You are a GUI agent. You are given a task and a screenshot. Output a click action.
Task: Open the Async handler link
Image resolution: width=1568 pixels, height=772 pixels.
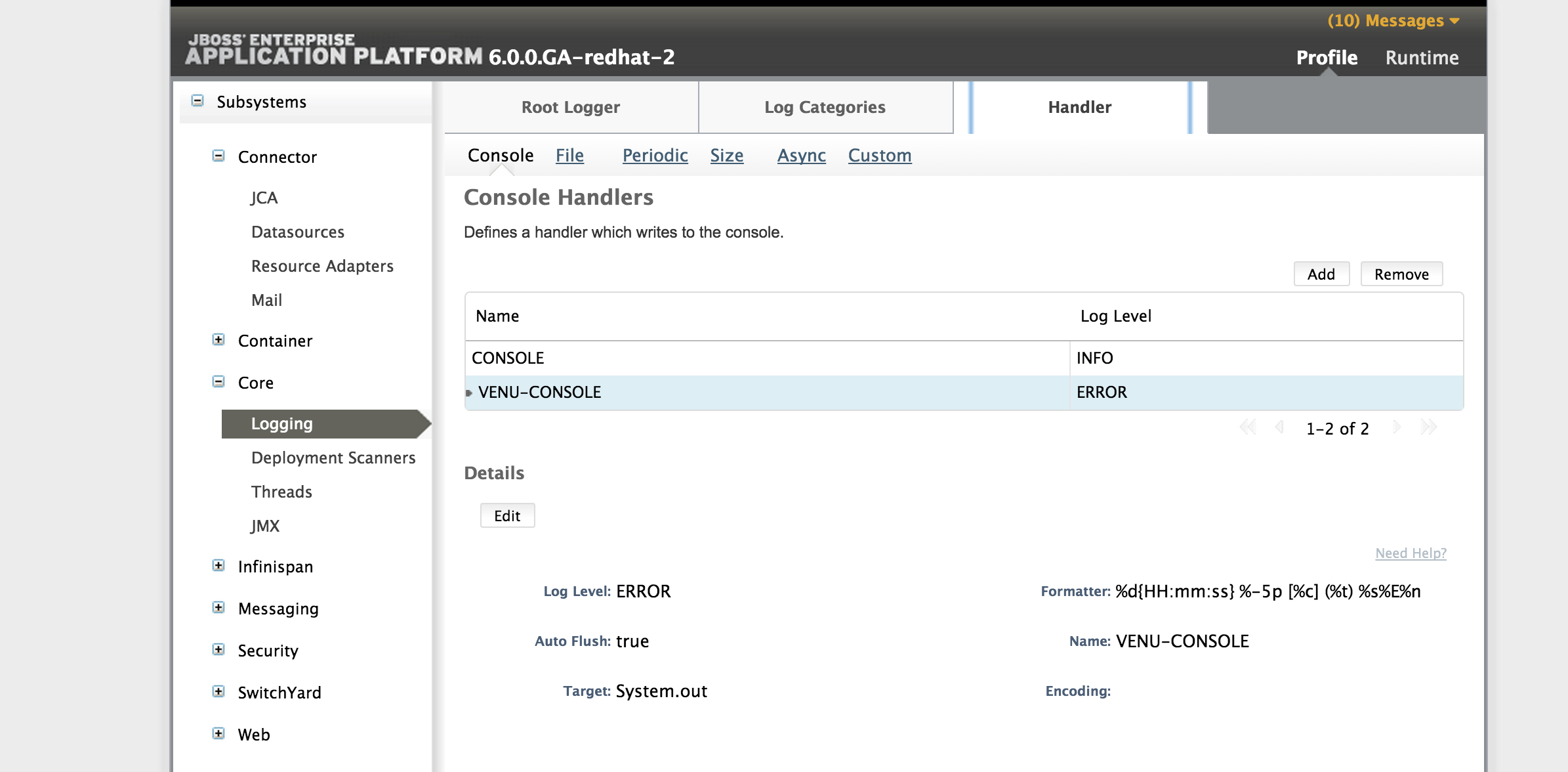(x=801, y=156)
